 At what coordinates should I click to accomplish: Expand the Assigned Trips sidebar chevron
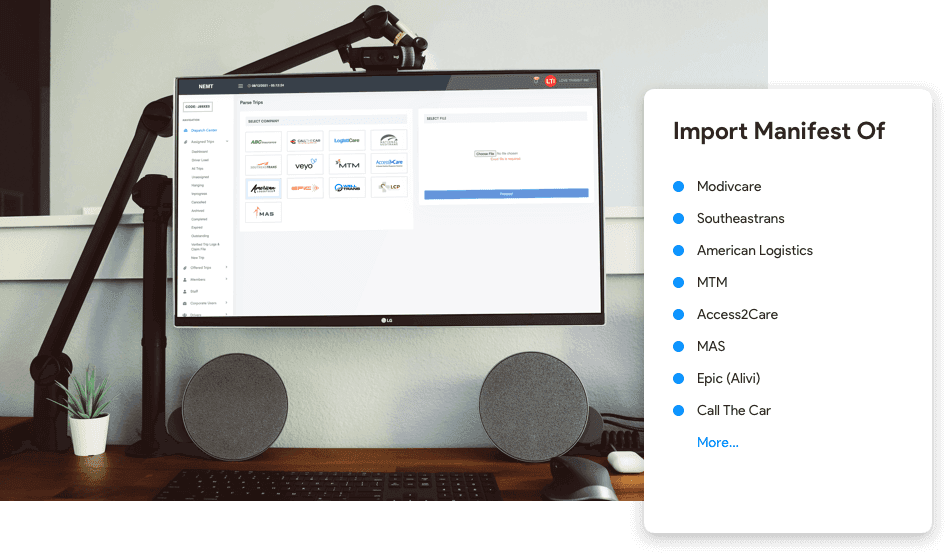click(227, 142)
